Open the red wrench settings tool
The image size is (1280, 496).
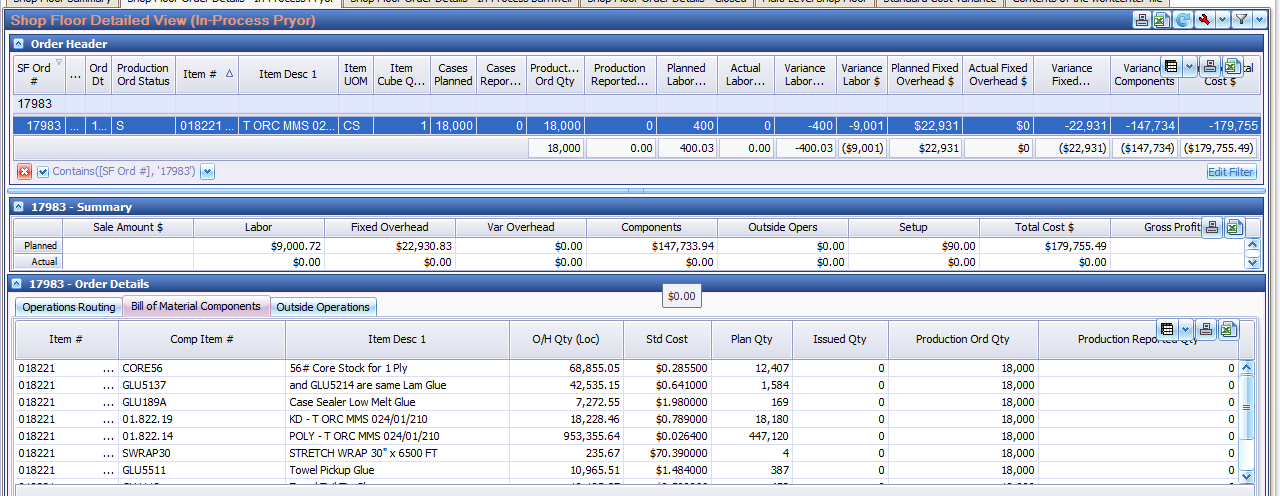coord(1204,20)
